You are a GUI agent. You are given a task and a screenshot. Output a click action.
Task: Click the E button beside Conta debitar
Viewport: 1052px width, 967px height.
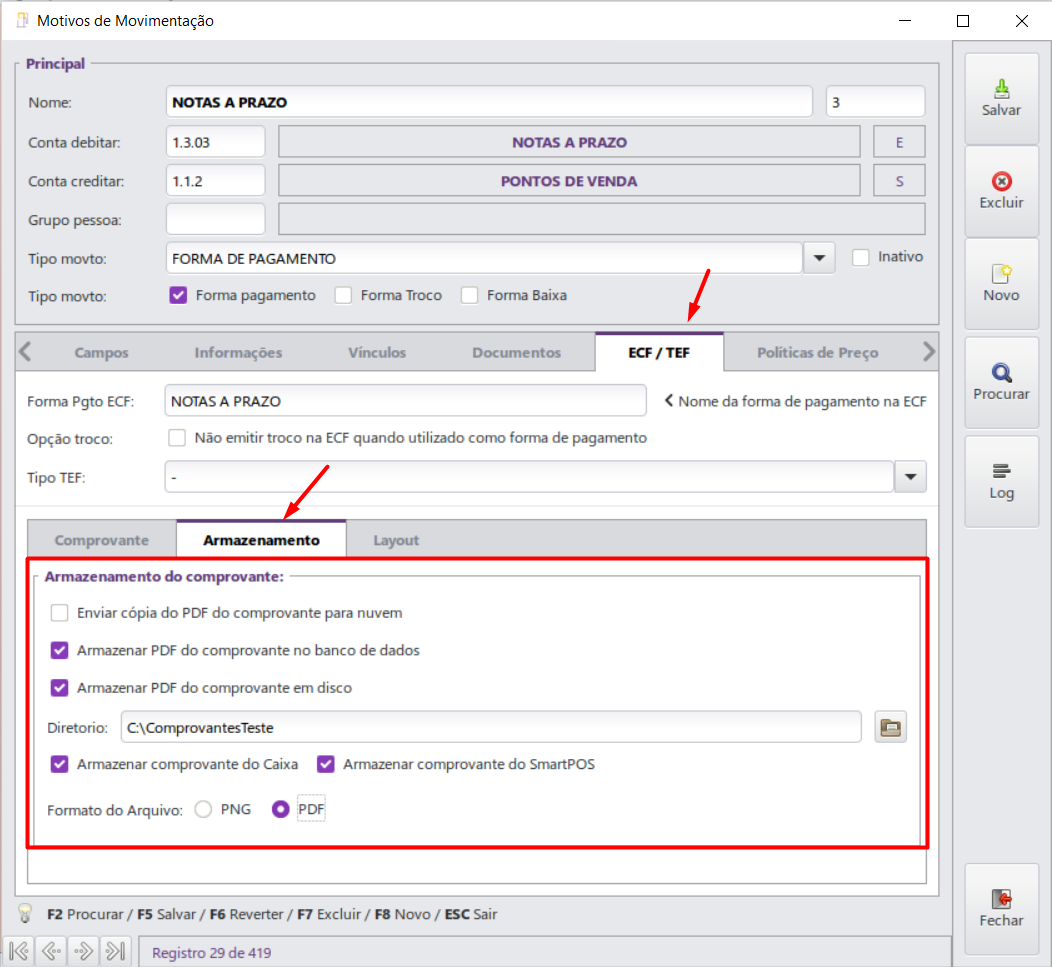(899, 142)
